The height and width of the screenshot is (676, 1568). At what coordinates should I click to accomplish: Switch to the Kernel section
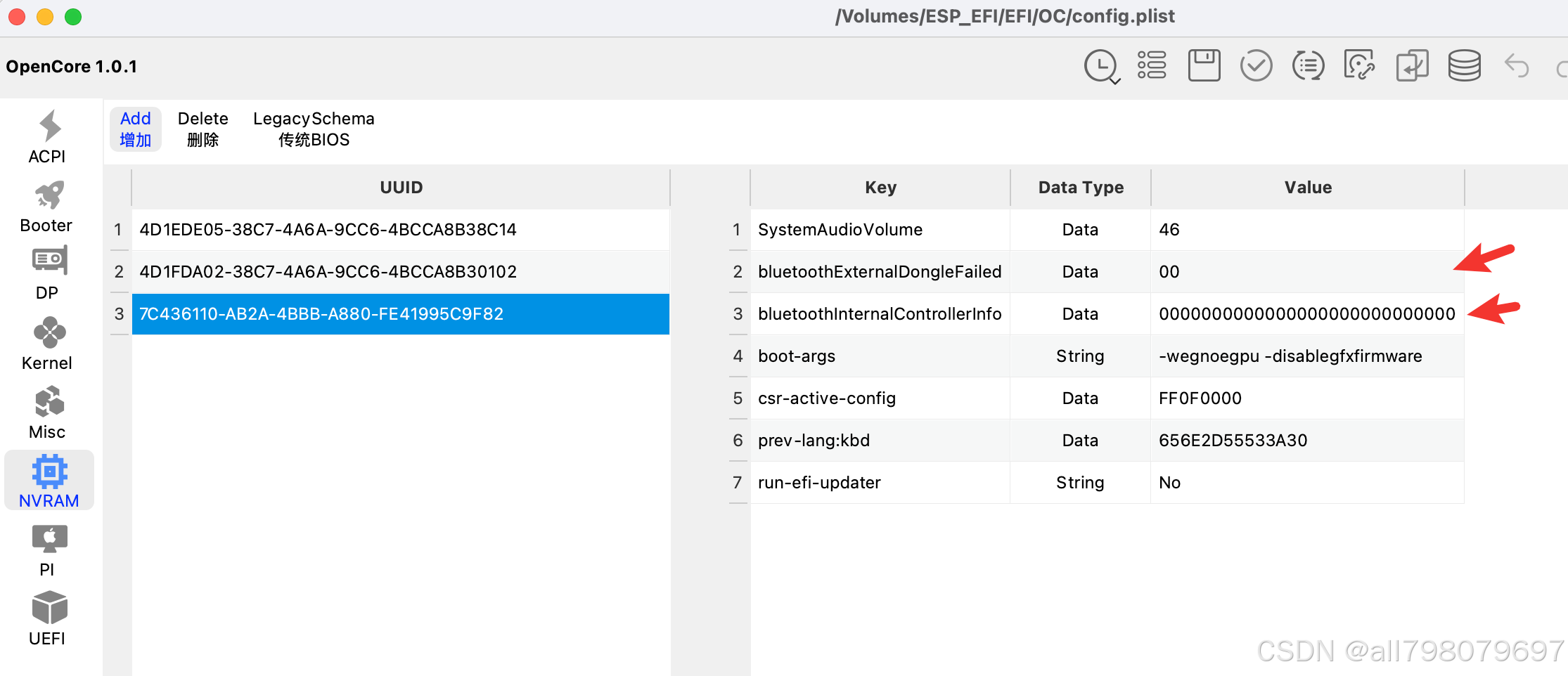[x=46, y=343]
